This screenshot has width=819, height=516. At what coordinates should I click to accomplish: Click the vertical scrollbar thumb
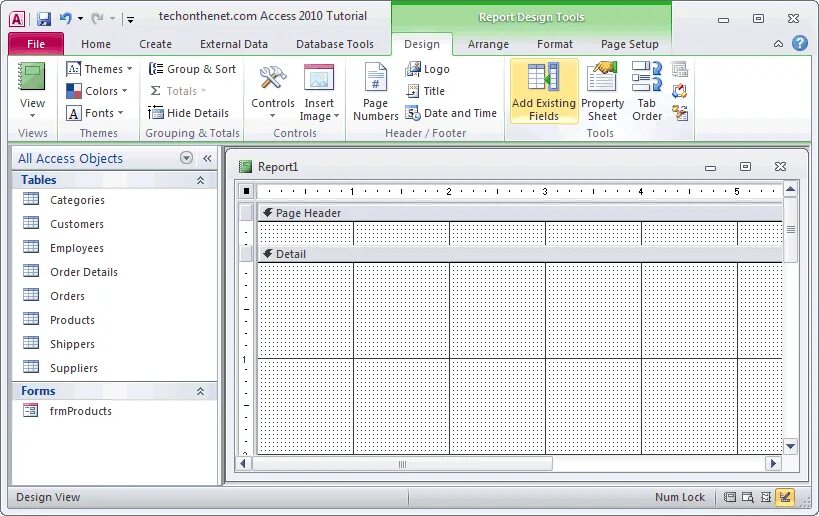point(790,229)
